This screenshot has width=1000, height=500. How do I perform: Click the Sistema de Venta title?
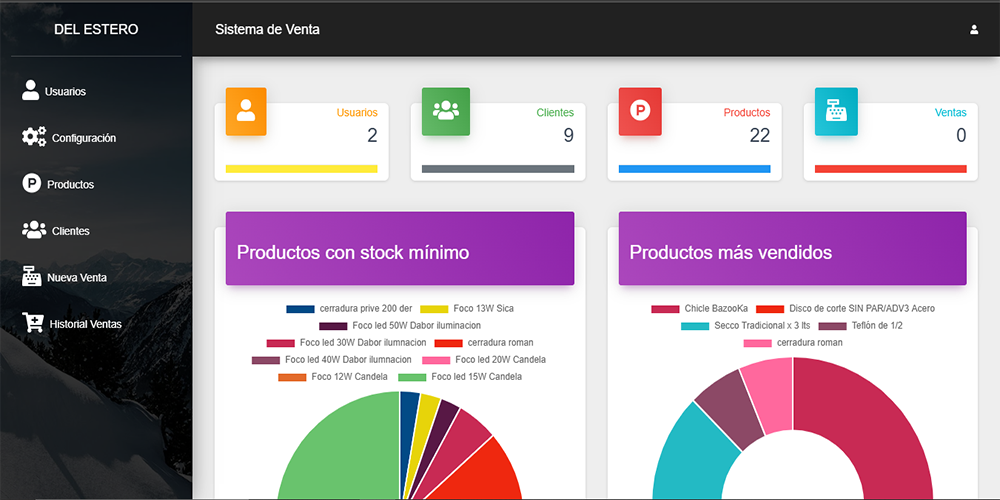pyautogui.click(x=267, y=29)
